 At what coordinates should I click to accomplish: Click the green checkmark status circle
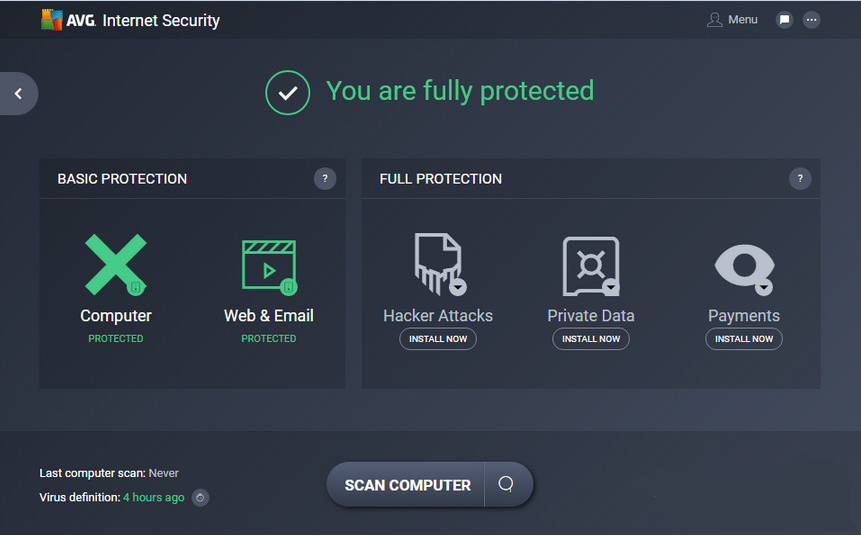tap(288, 93)
